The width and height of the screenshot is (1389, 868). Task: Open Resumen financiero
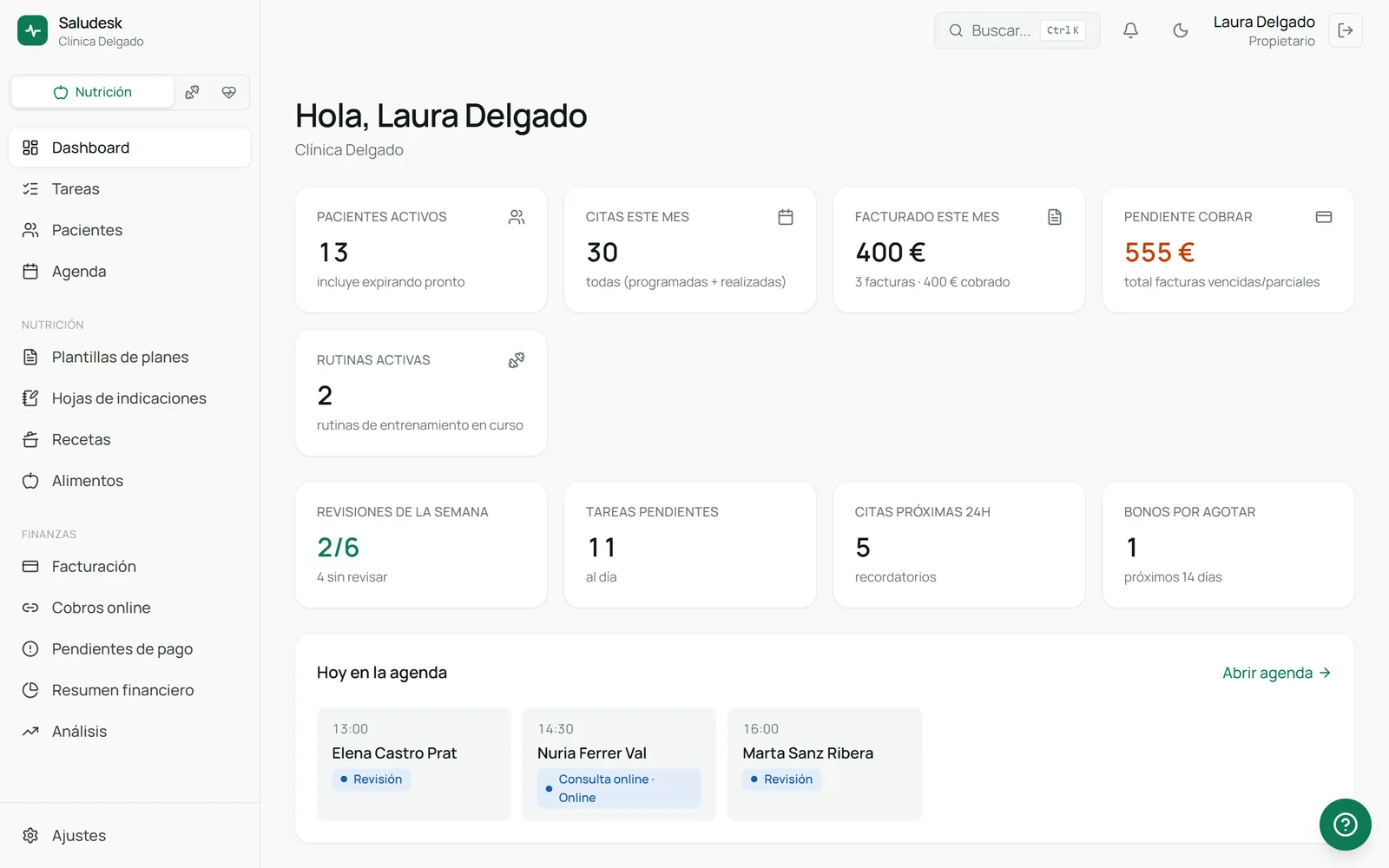click(130, 690)
